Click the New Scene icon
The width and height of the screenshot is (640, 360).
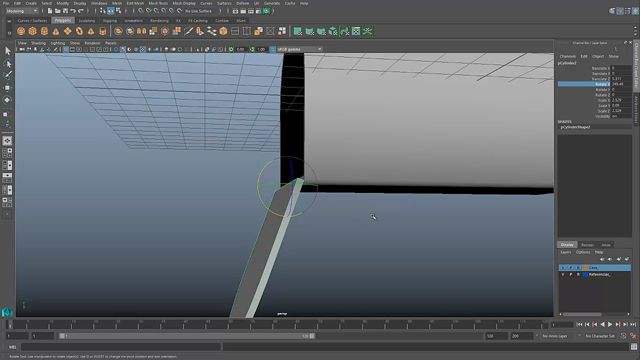click(50, 11)
